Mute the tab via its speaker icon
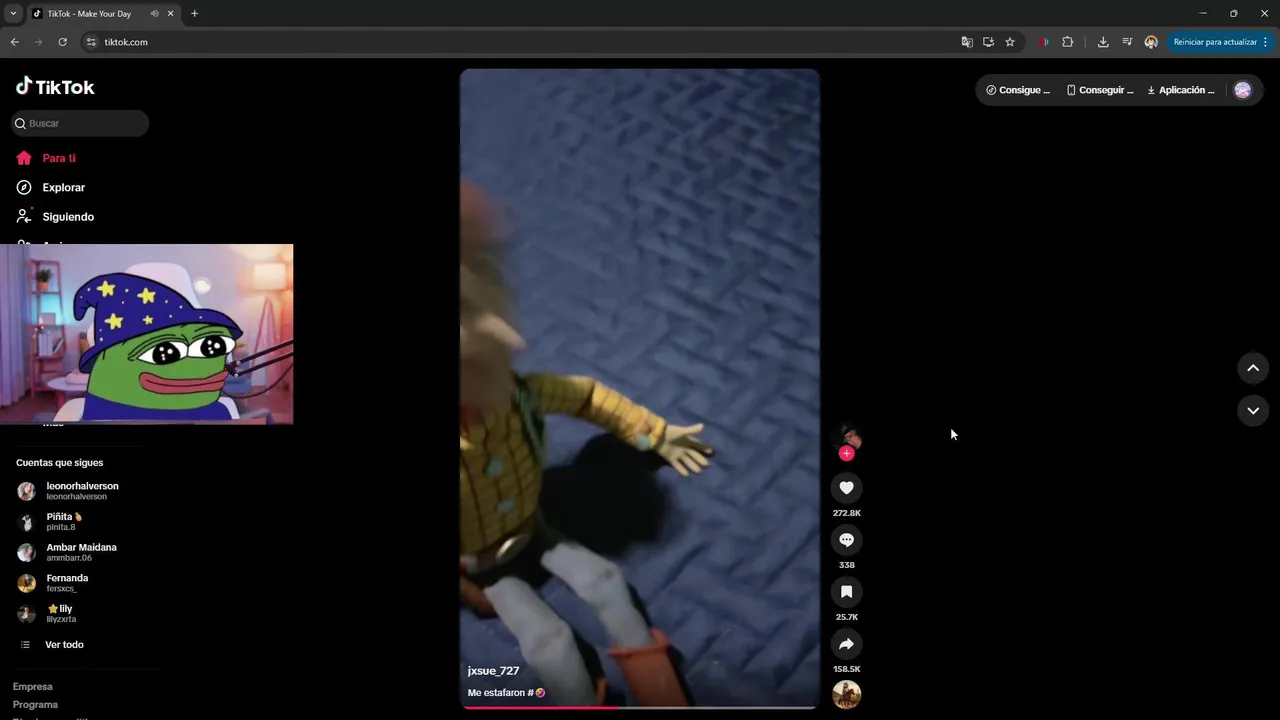This screenshot has height=720, width=1280. (x=154, y=14)
